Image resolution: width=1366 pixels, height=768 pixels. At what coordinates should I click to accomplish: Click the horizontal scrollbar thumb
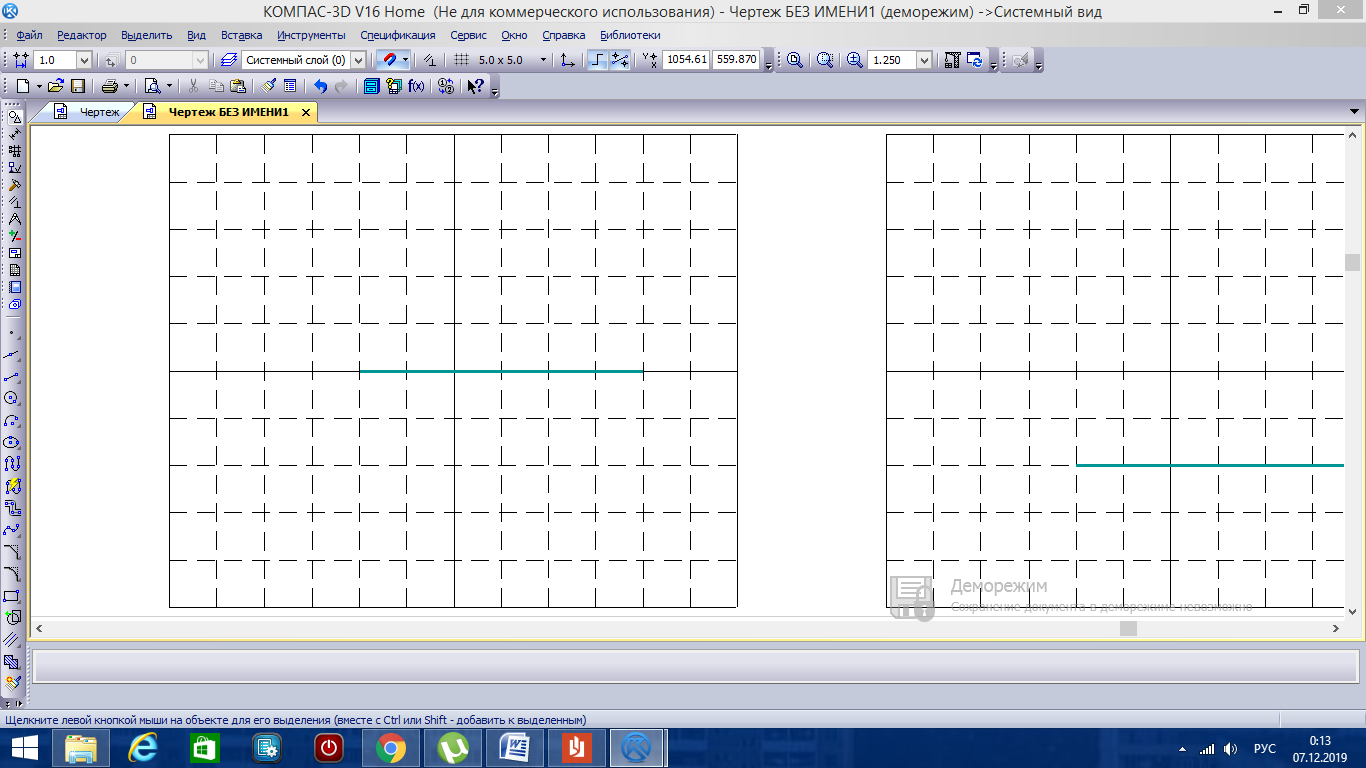[1128, 628]
